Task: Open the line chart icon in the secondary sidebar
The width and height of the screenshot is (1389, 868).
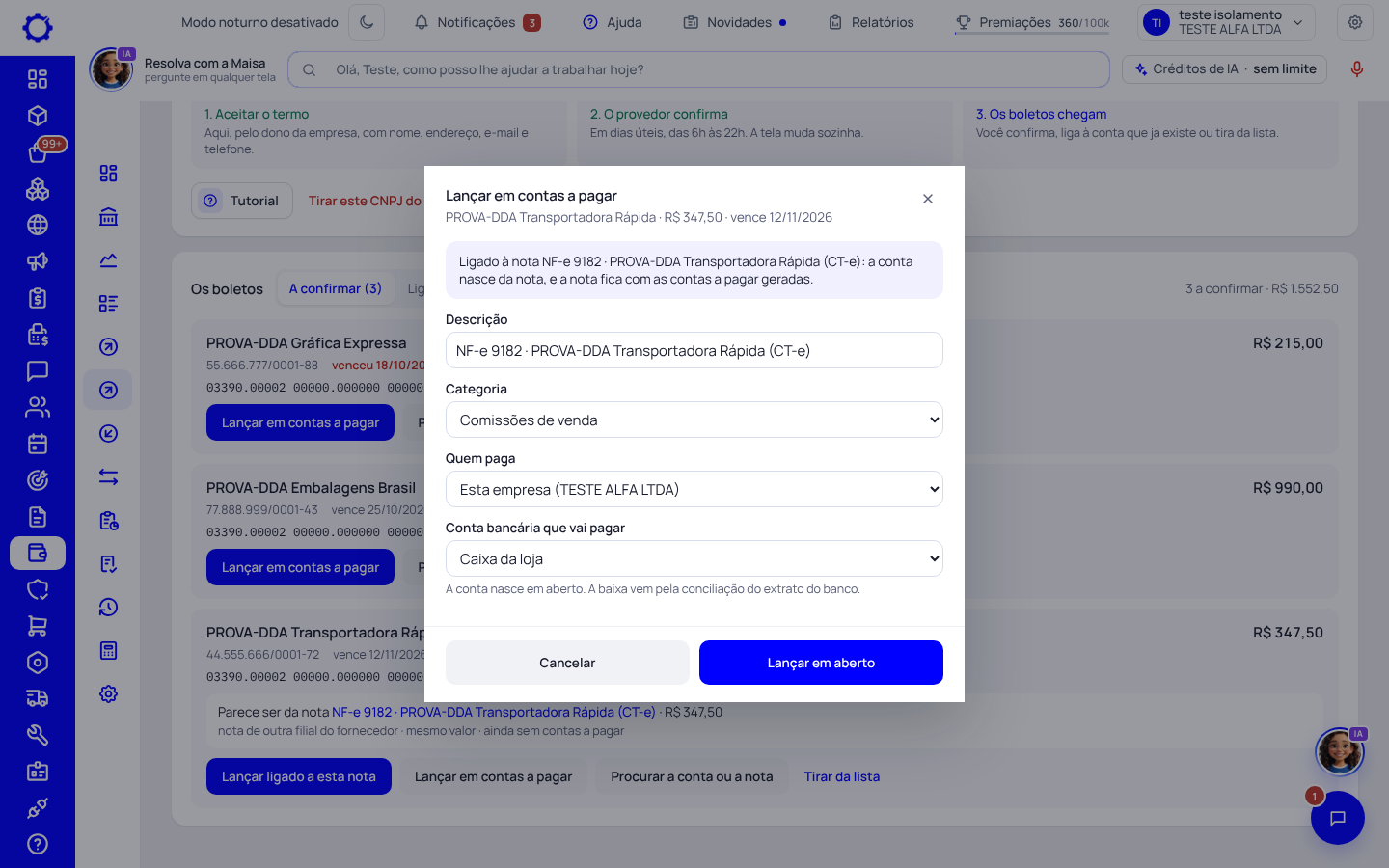Action: tap(108, 260)
